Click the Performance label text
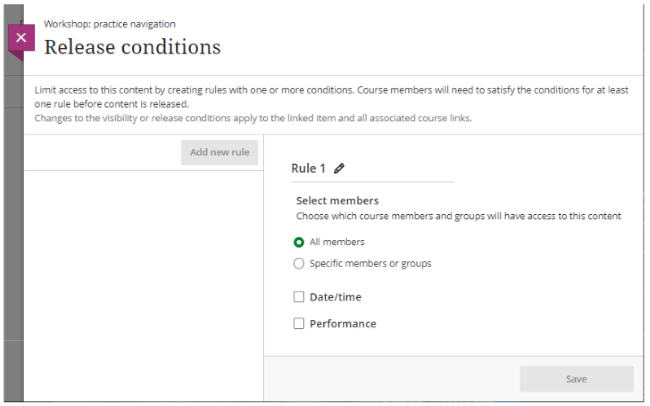 click(x=343, y=324)
